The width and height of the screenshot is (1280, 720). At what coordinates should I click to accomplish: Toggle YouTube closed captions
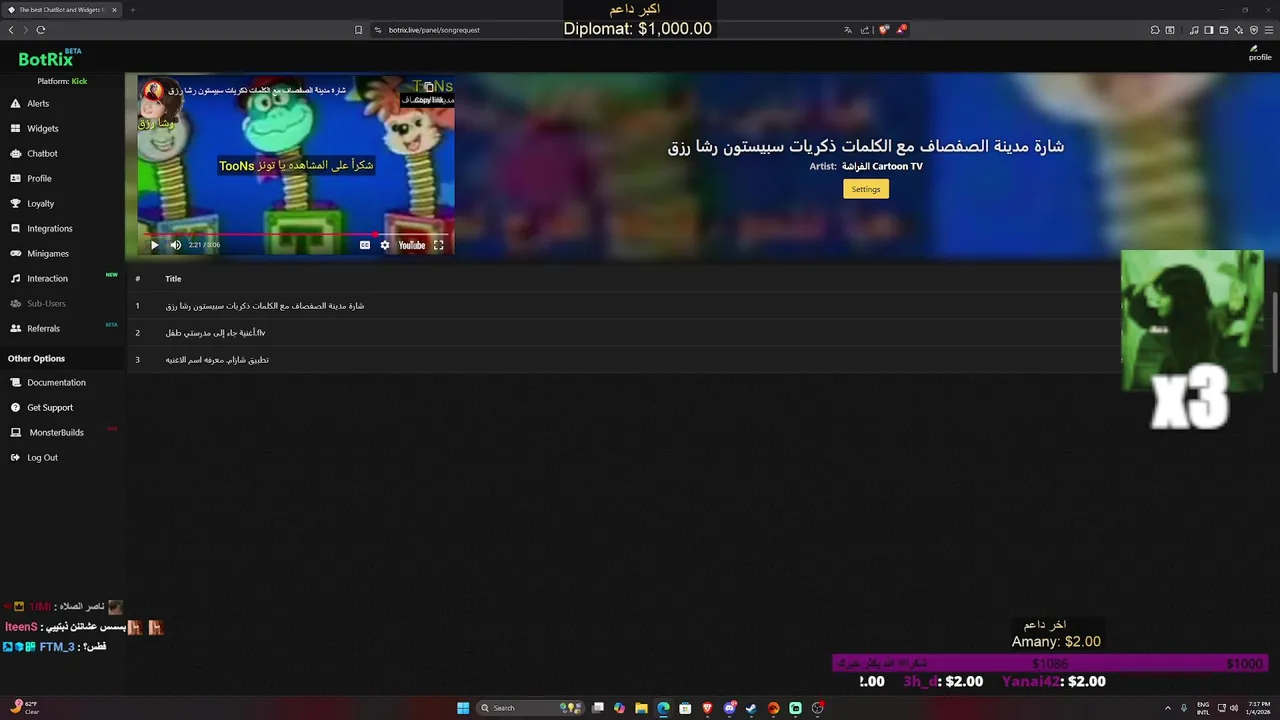coord(365,245)
